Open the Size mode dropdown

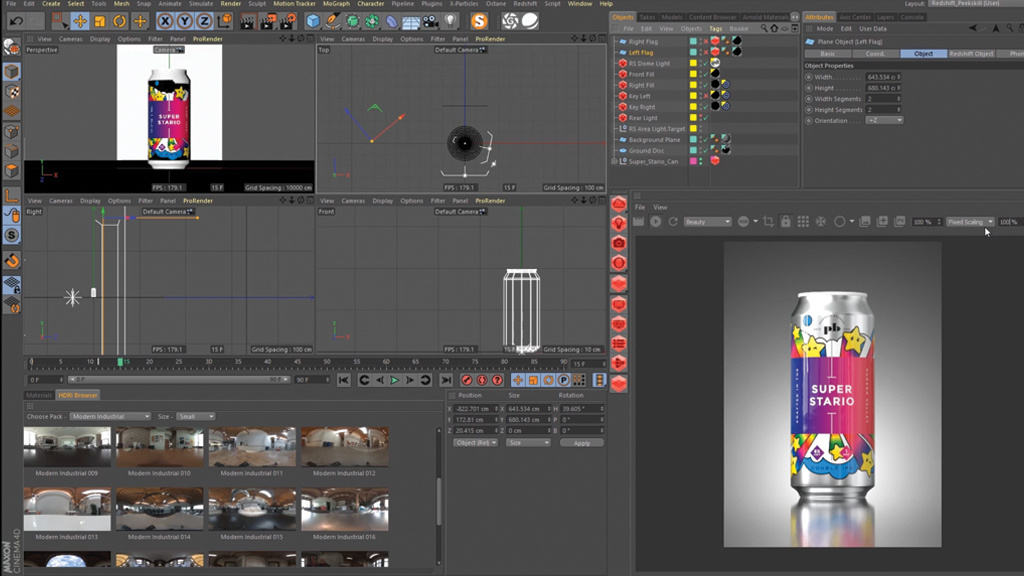(x=528, y=443)
